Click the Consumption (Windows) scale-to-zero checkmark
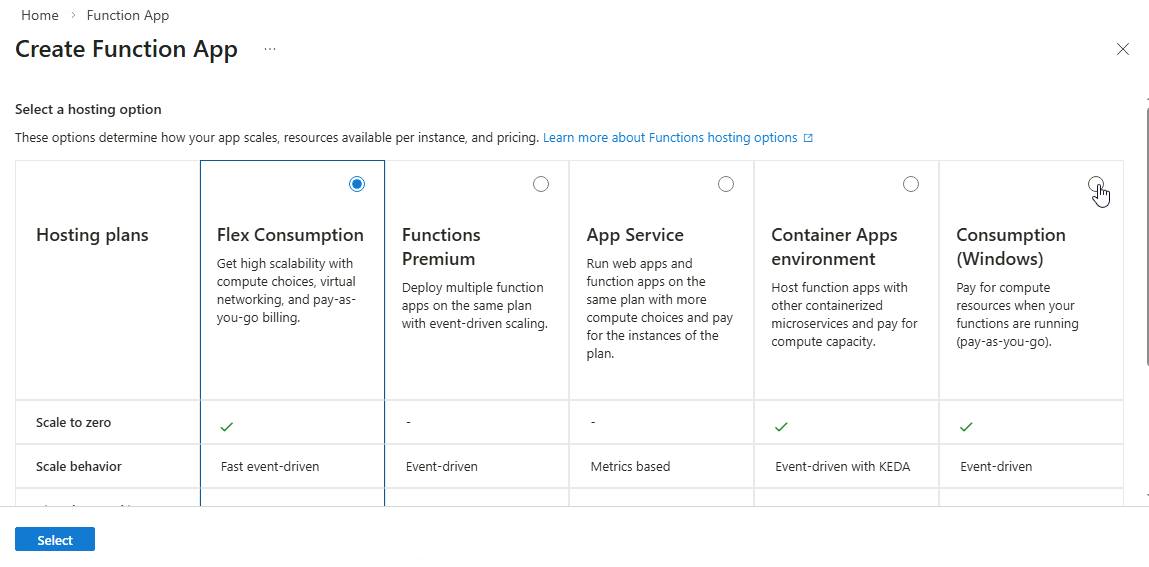Screen dimensions: 1149x567 click(x=966, y=427)
